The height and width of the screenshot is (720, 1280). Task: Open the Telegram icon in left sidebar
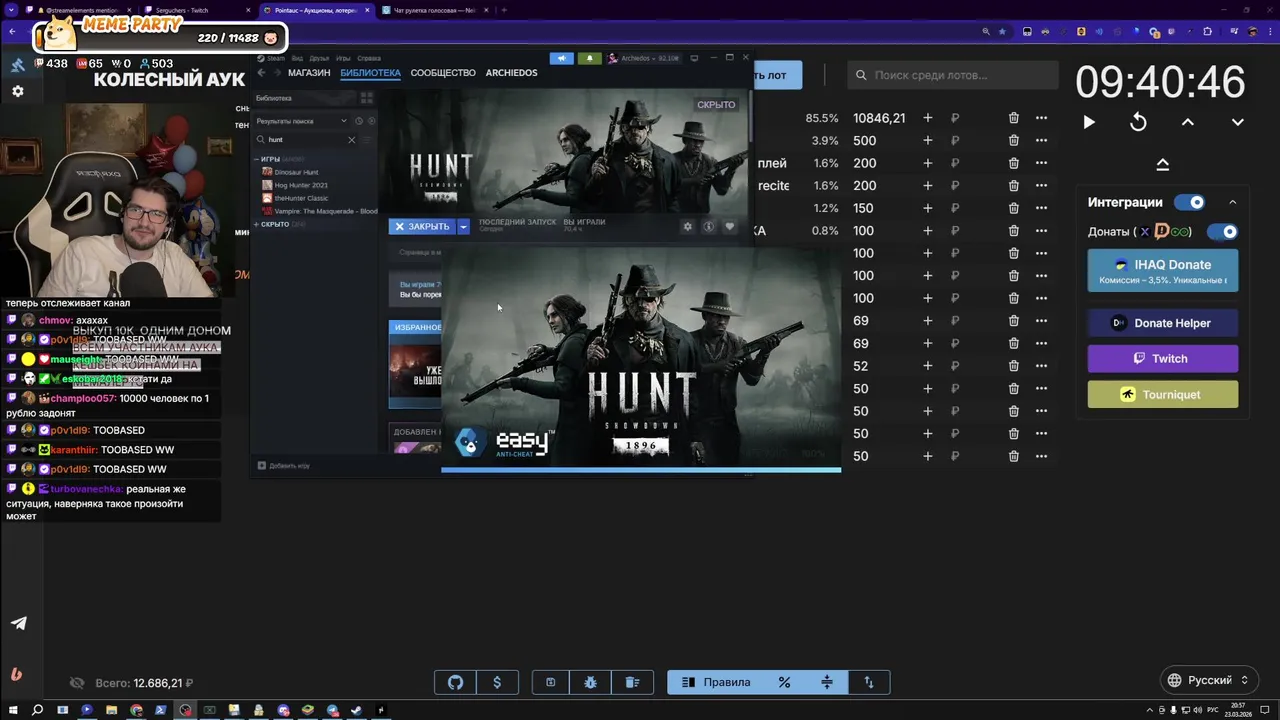[x=18, y=623]
